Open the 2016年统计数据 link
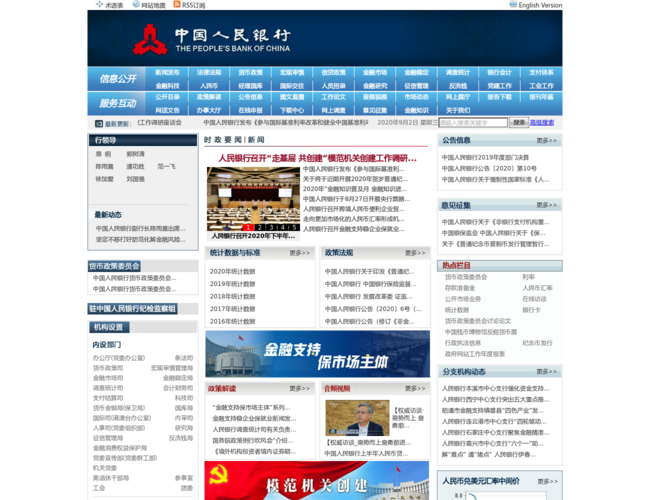 click(x=233, y=321)
